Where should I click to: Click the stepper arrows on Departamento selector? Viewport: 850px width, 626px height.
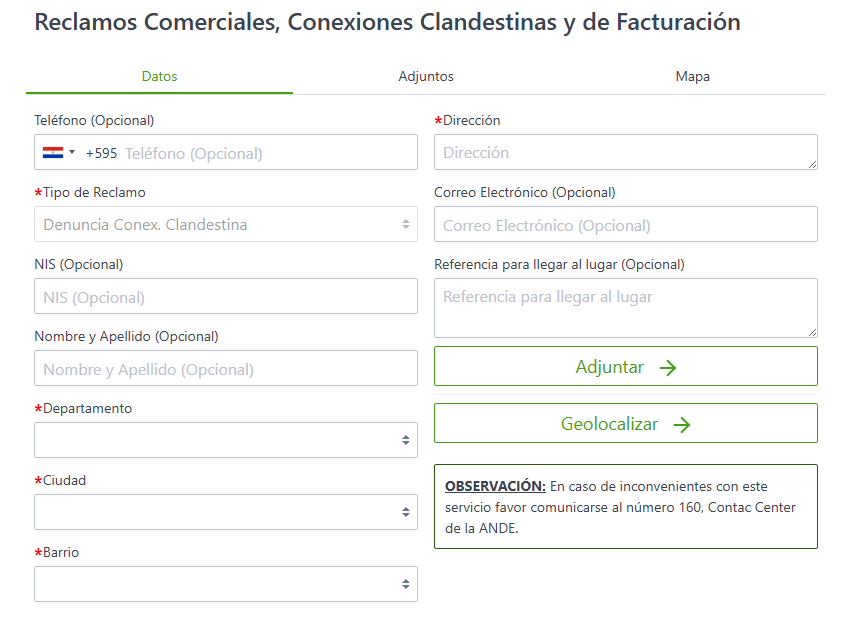(x=405, y=440)
